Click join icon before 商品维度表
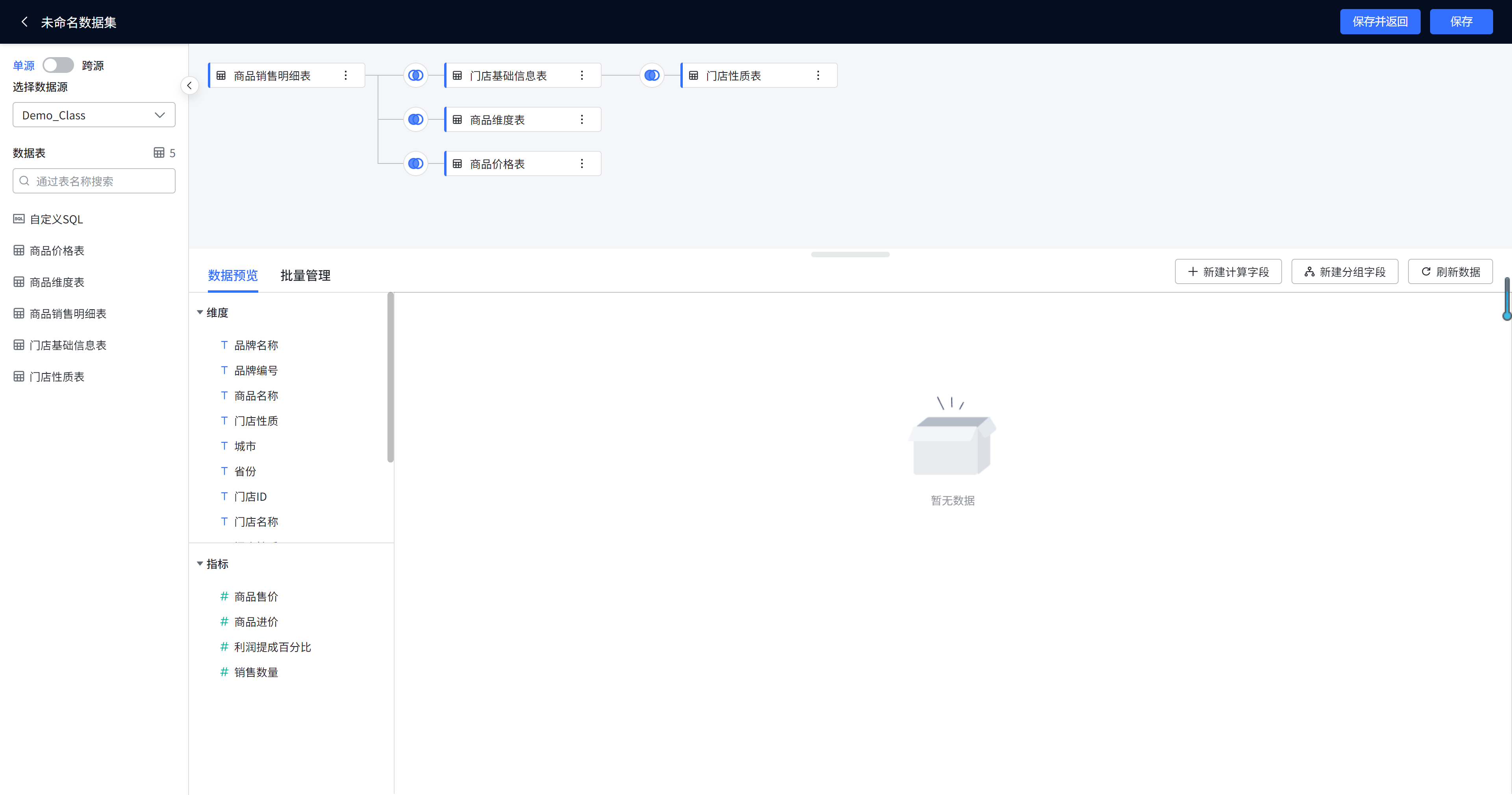The image size is (1512, 795). click(415, 119)
